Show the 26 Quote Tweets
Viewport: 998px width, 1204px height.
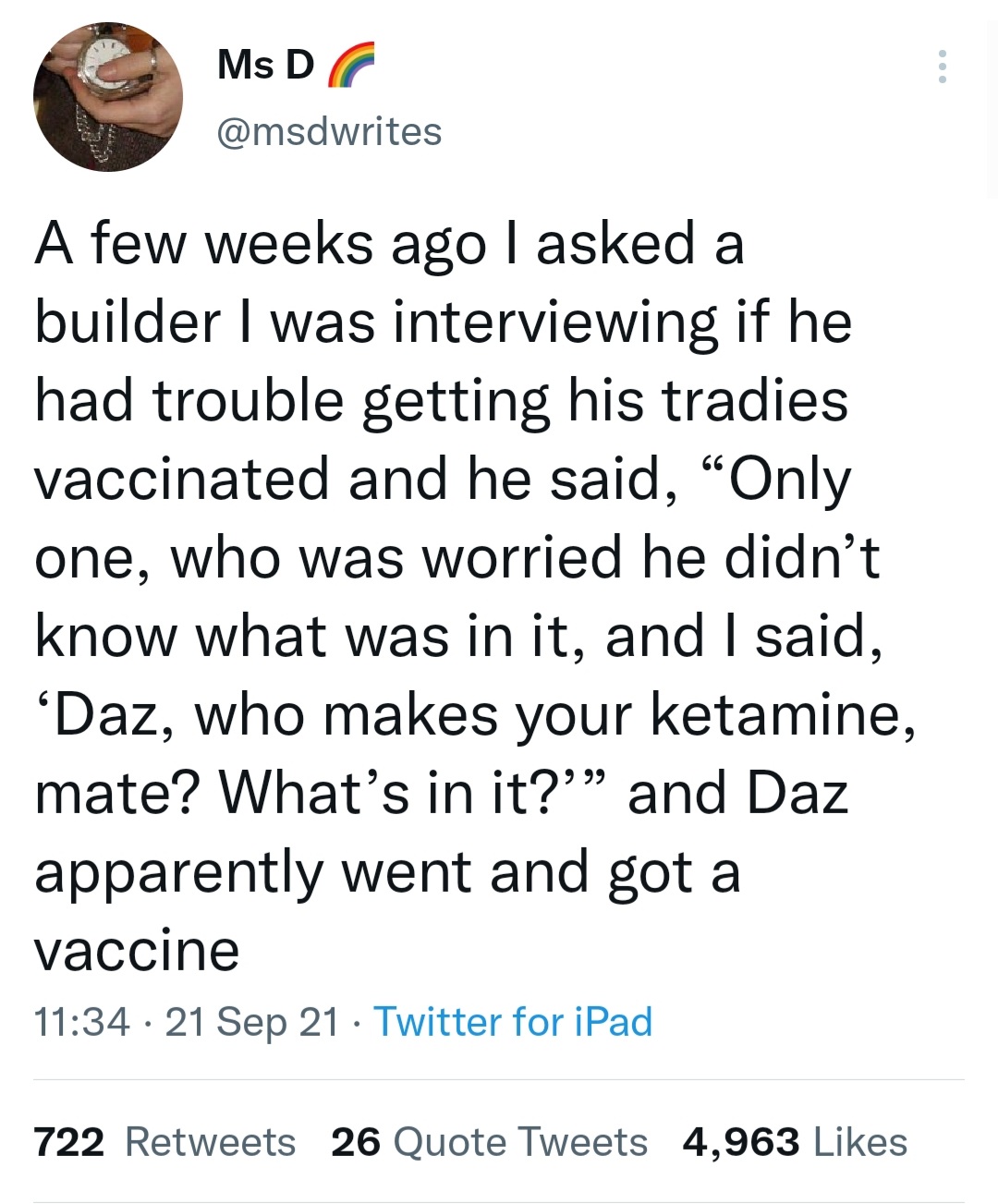(489, 1142)
